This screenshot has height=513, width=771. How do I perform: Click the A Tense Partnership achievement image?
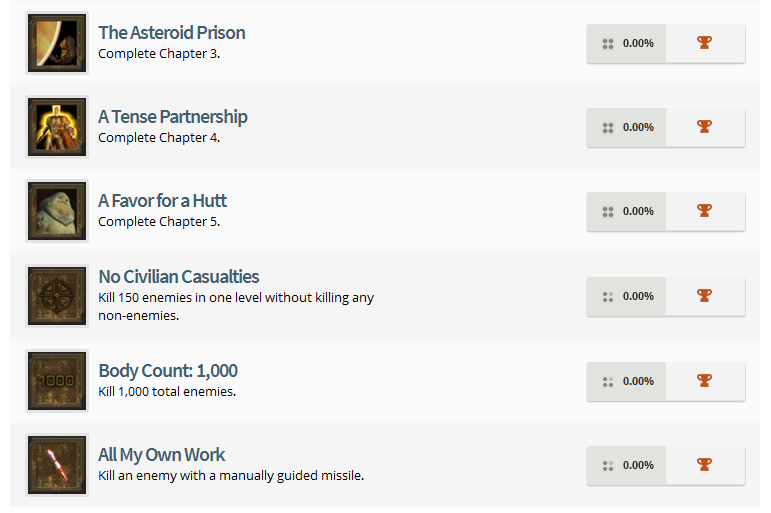point(57,127)
